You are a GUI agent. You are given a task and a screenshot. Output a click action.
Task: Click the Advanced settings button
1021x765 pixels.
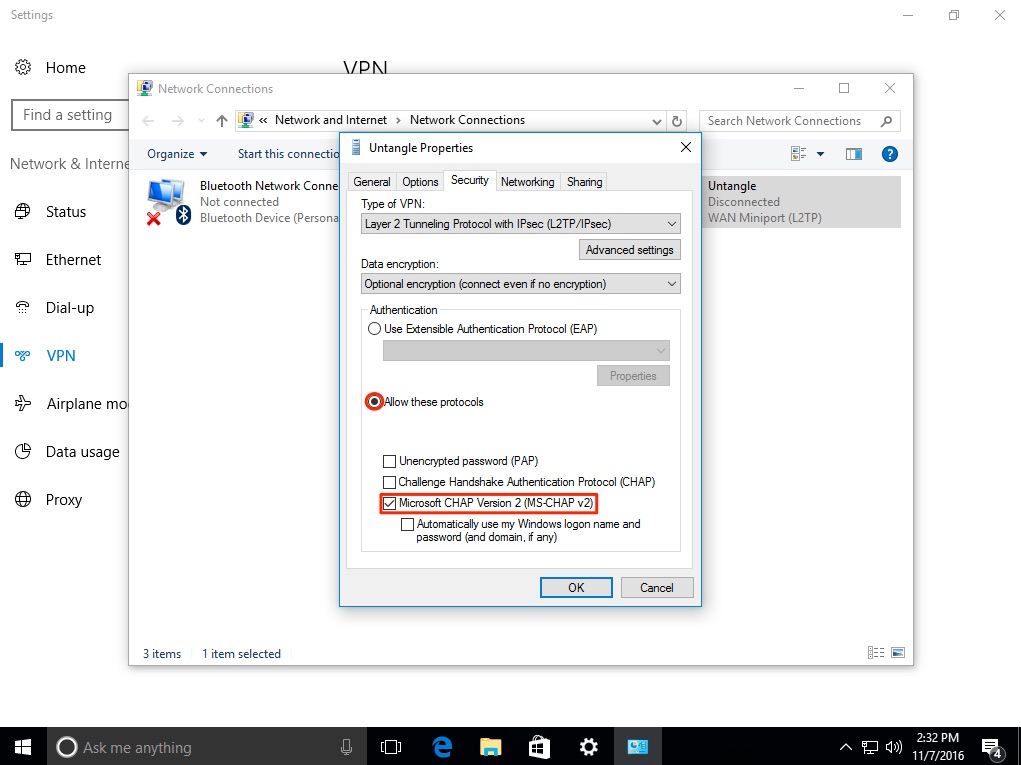tap(629, 250)
